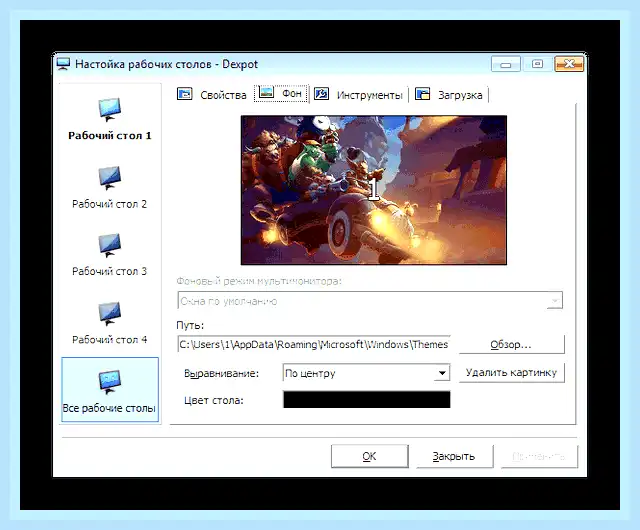Click the Путь: label
Viewport: 640px width, 530px height.
tap(190, 325)
